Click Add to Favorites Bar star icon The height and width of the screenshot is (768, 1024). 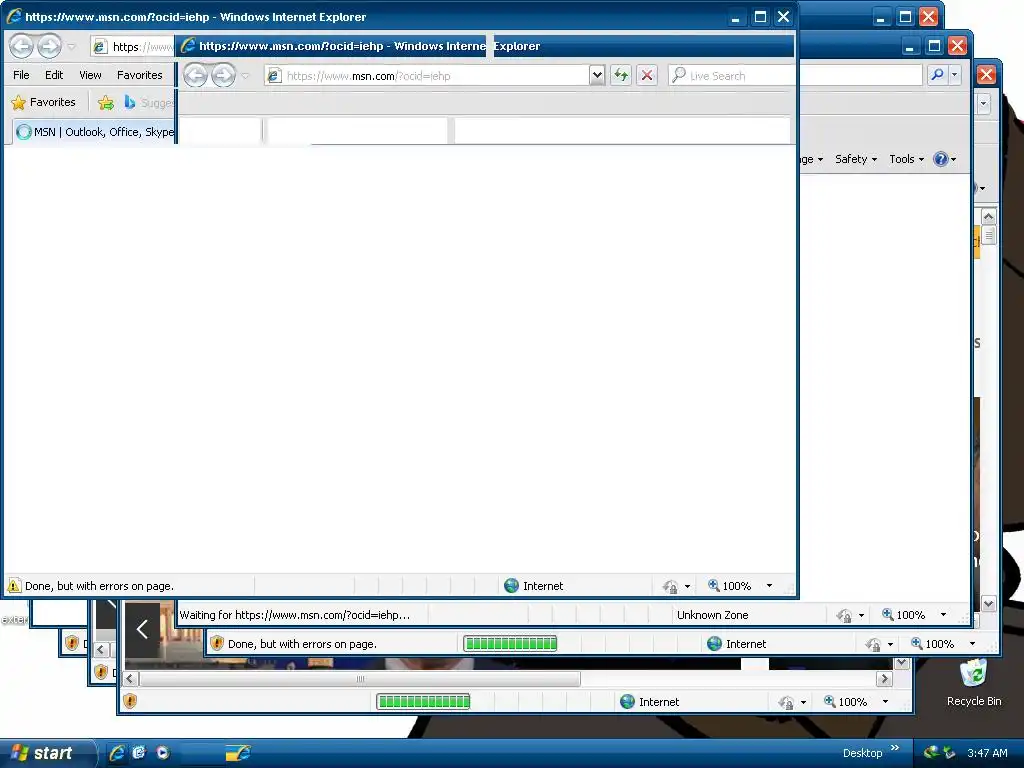[106, 103]
